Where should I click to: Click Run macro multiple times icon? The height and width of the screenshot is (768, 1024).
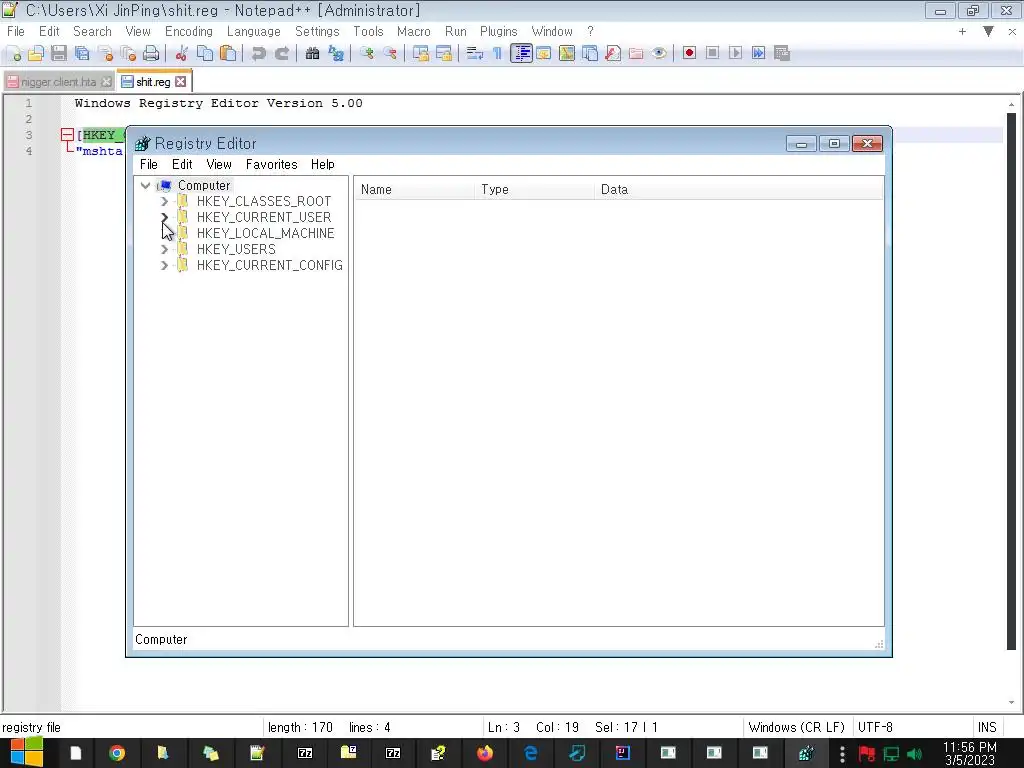tap(758, 54)
